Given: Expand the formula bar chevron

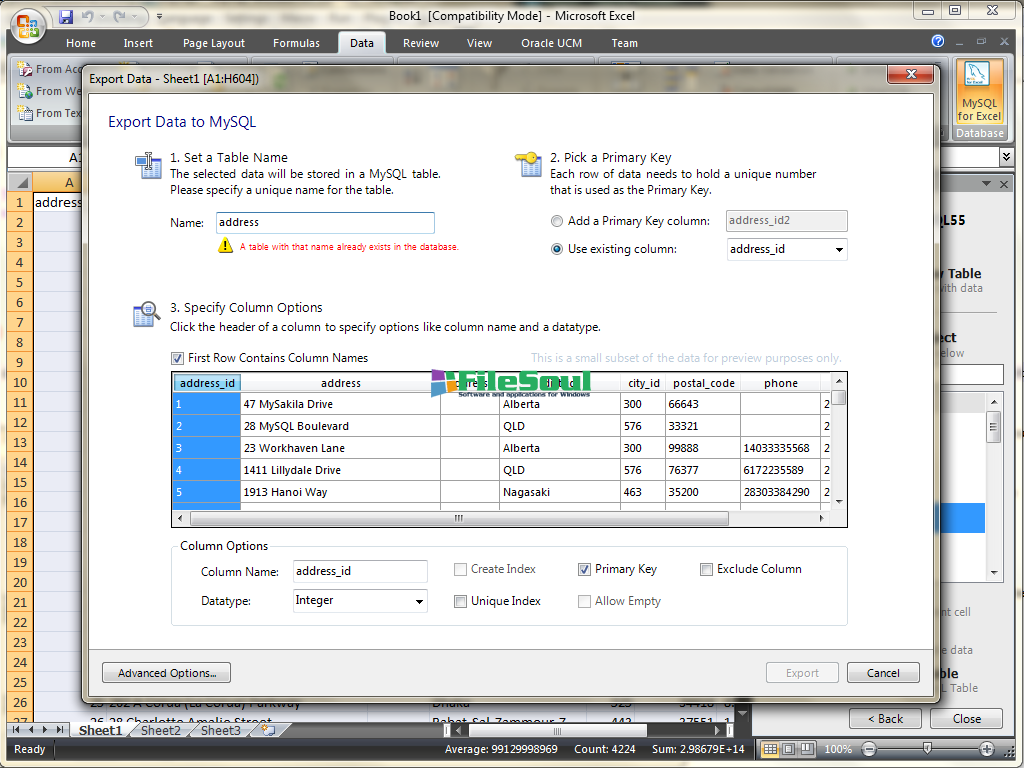Looking at the screenshot, I should point(1005,157).
